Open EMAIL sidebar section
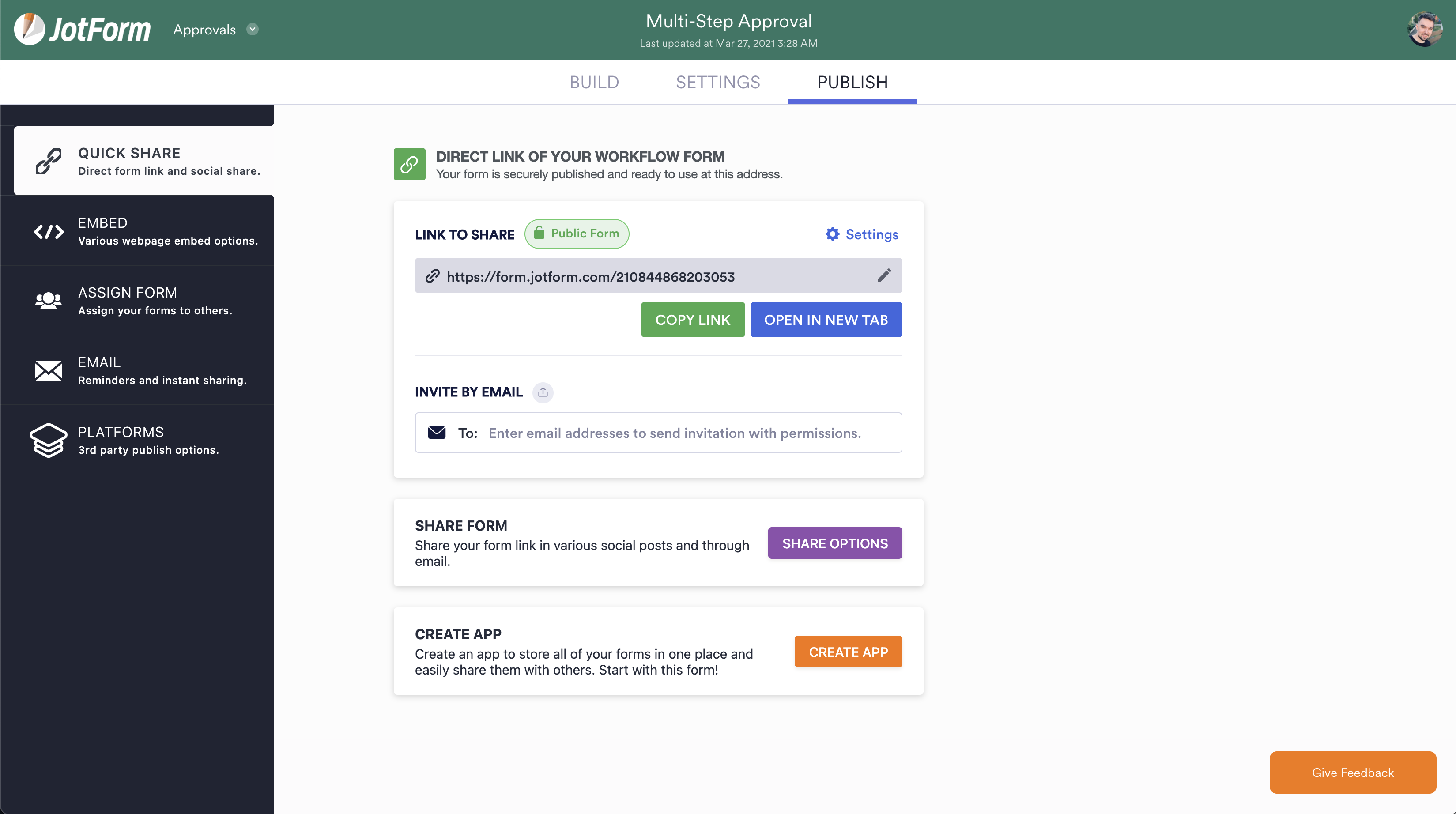This screenshot has width=1456, height=814. point(137,370)
